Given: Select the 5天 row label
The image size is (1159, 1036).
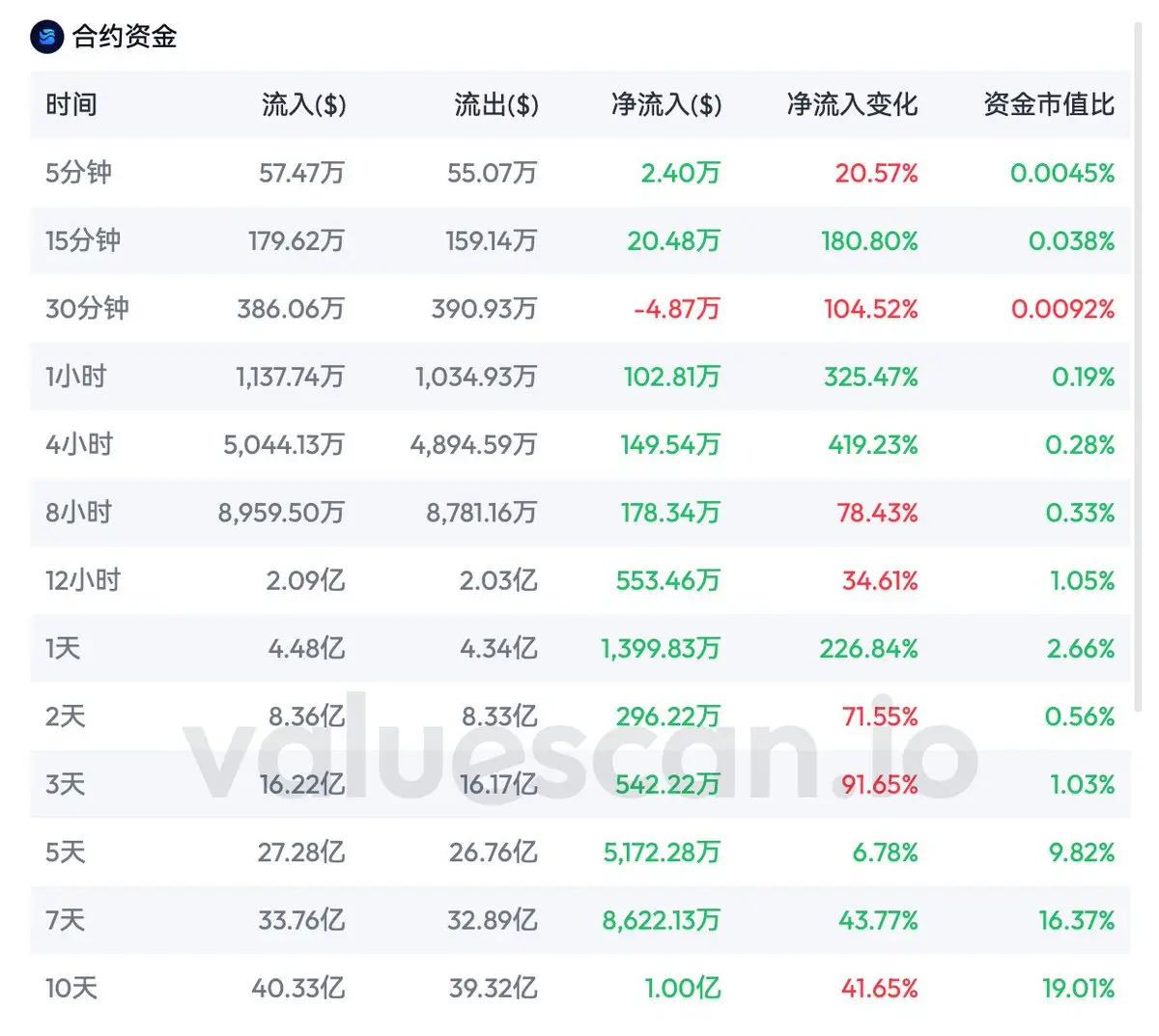Looking at the screenshot, I should pos(65,853).
